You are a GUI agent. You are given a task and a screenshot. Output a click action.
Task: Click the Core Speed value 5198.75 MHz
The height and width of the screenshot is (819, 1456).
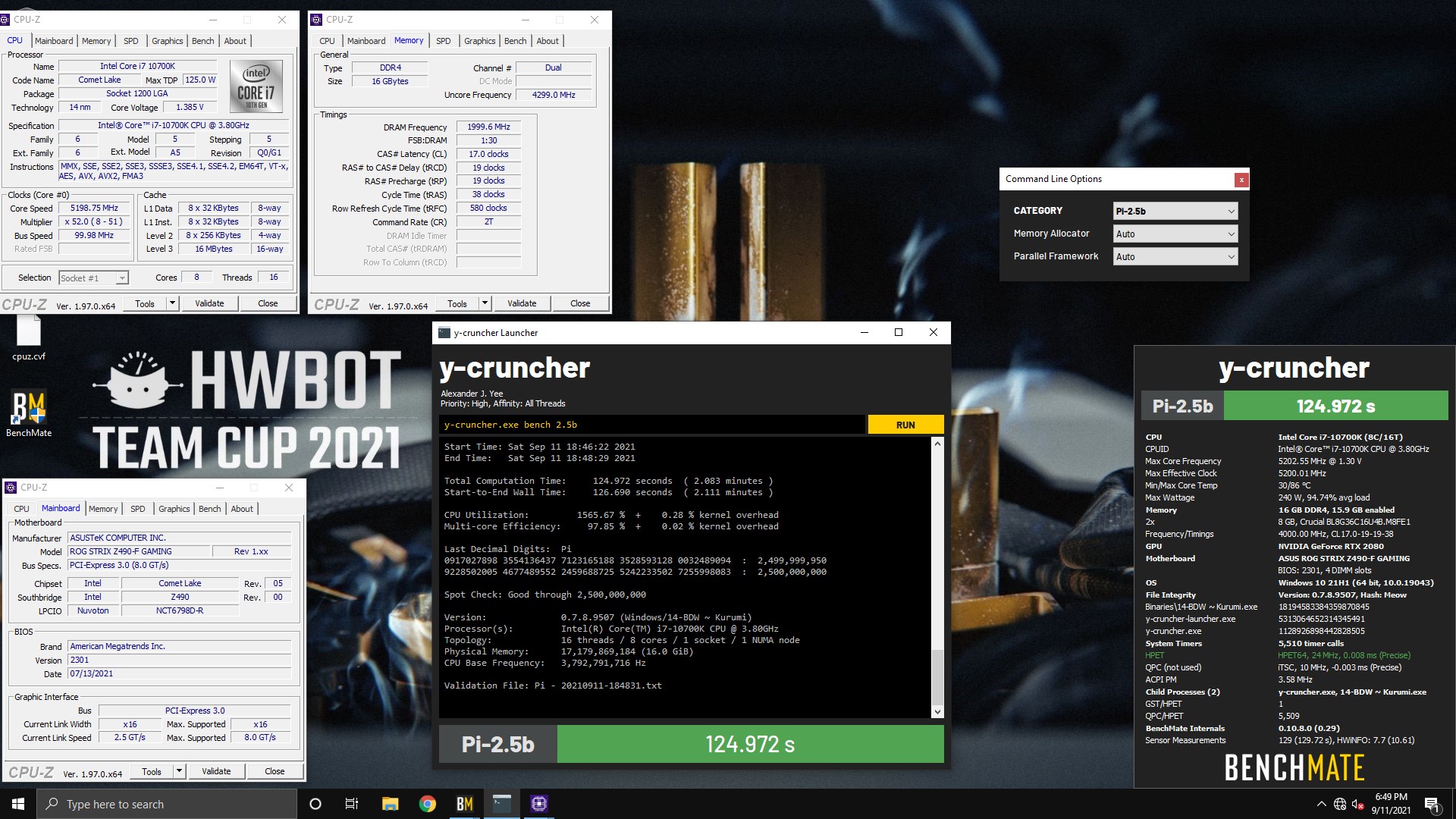(94, 208)
